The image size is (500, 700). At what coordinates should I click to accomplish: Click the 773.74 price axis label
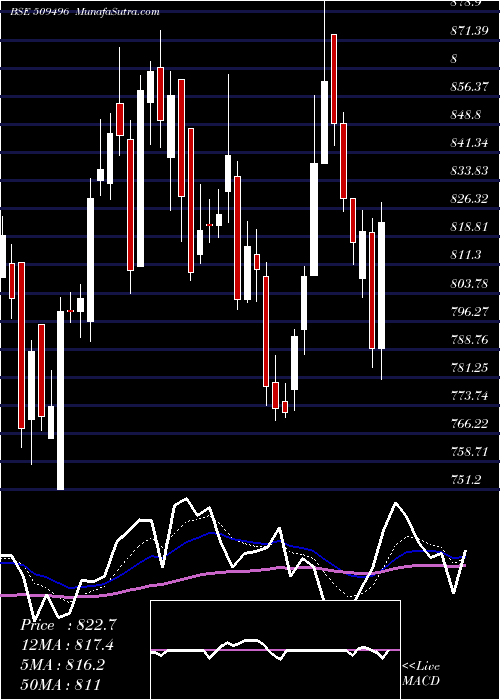(x=469, y=396)
